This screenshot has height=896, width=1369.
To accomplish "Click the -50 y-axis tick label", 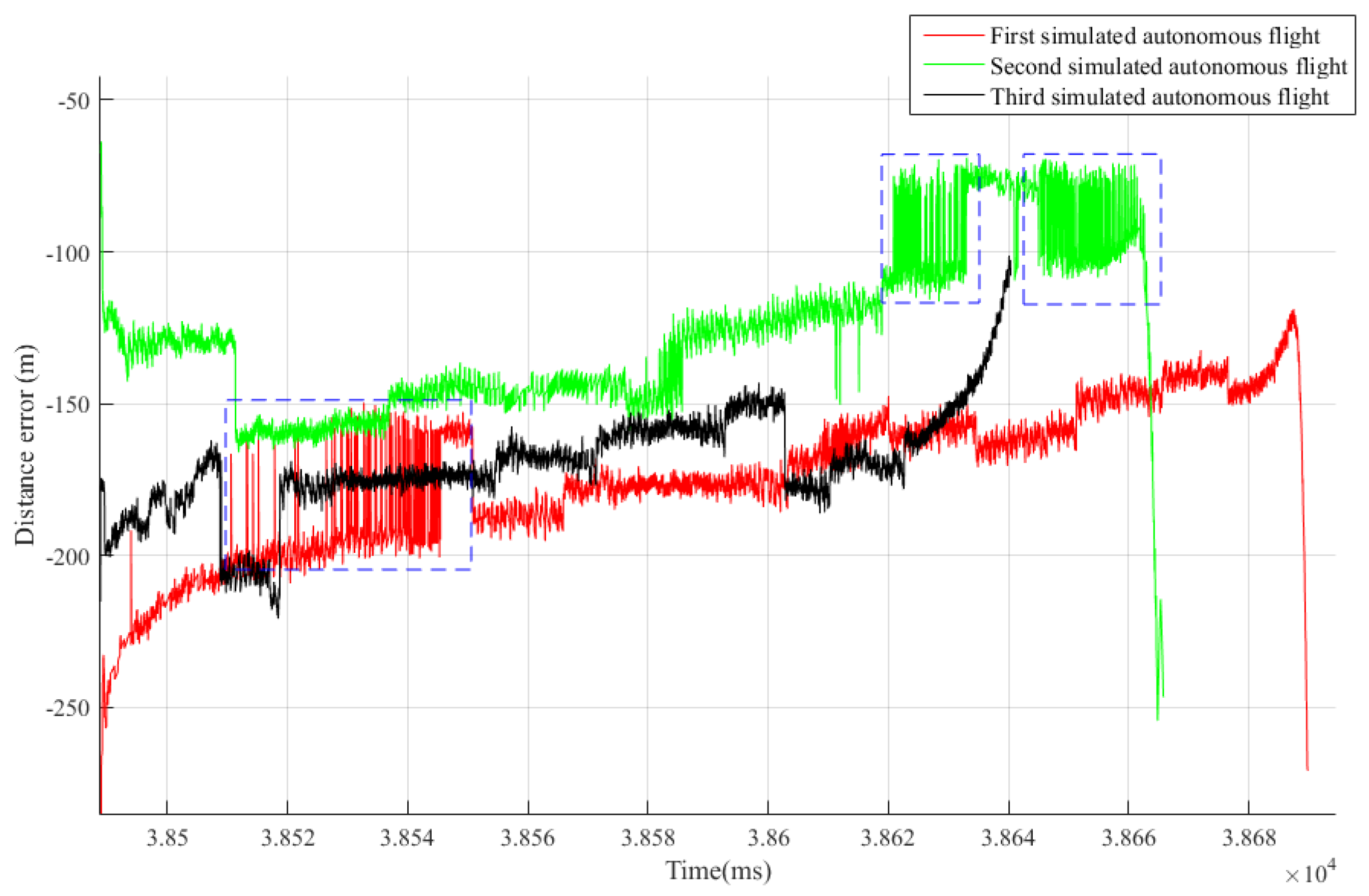I will coord(74,101).
